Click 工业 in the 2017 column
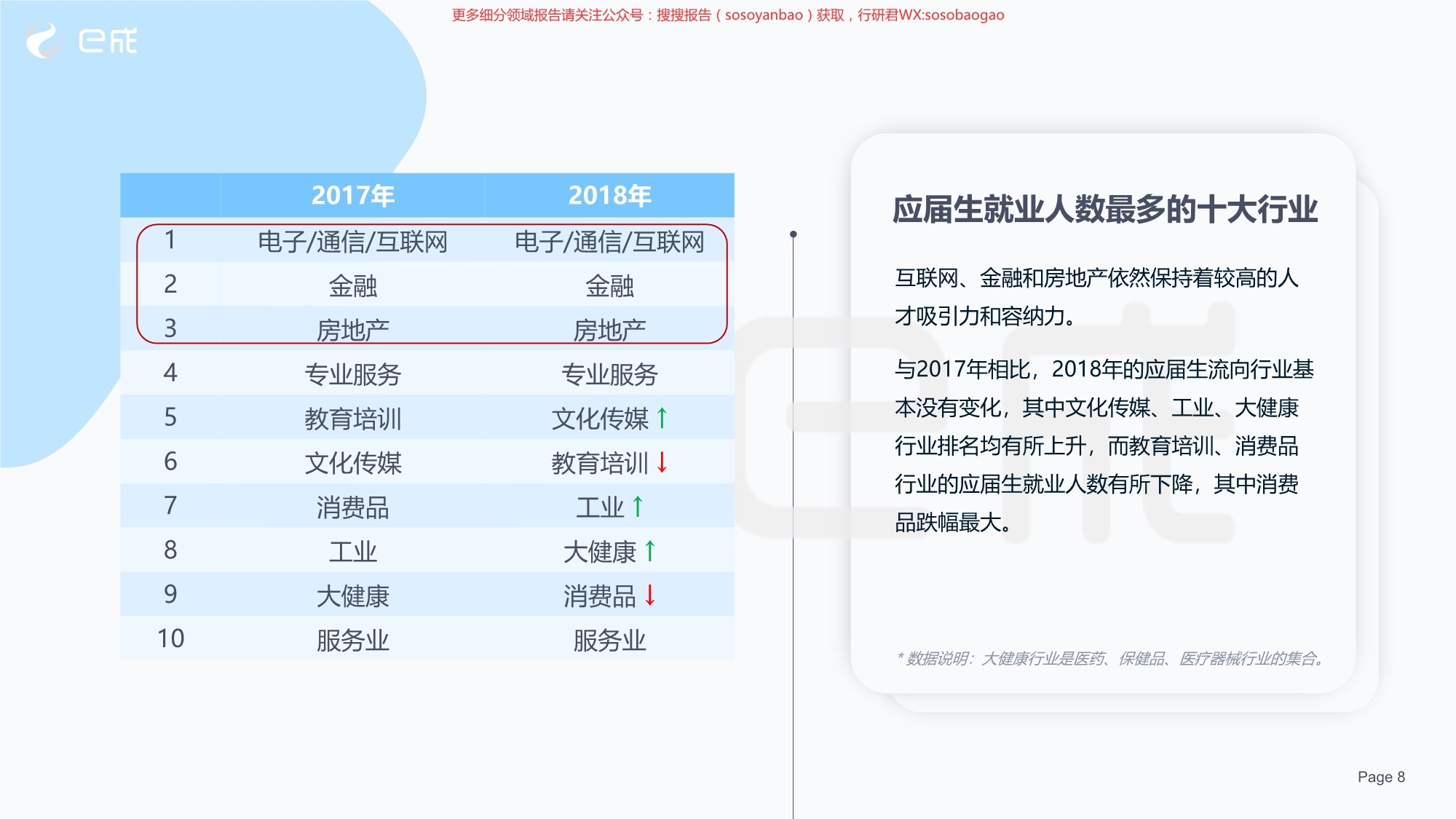The height and width of the screenshot is (819, 1456). (x=353, y=553)
